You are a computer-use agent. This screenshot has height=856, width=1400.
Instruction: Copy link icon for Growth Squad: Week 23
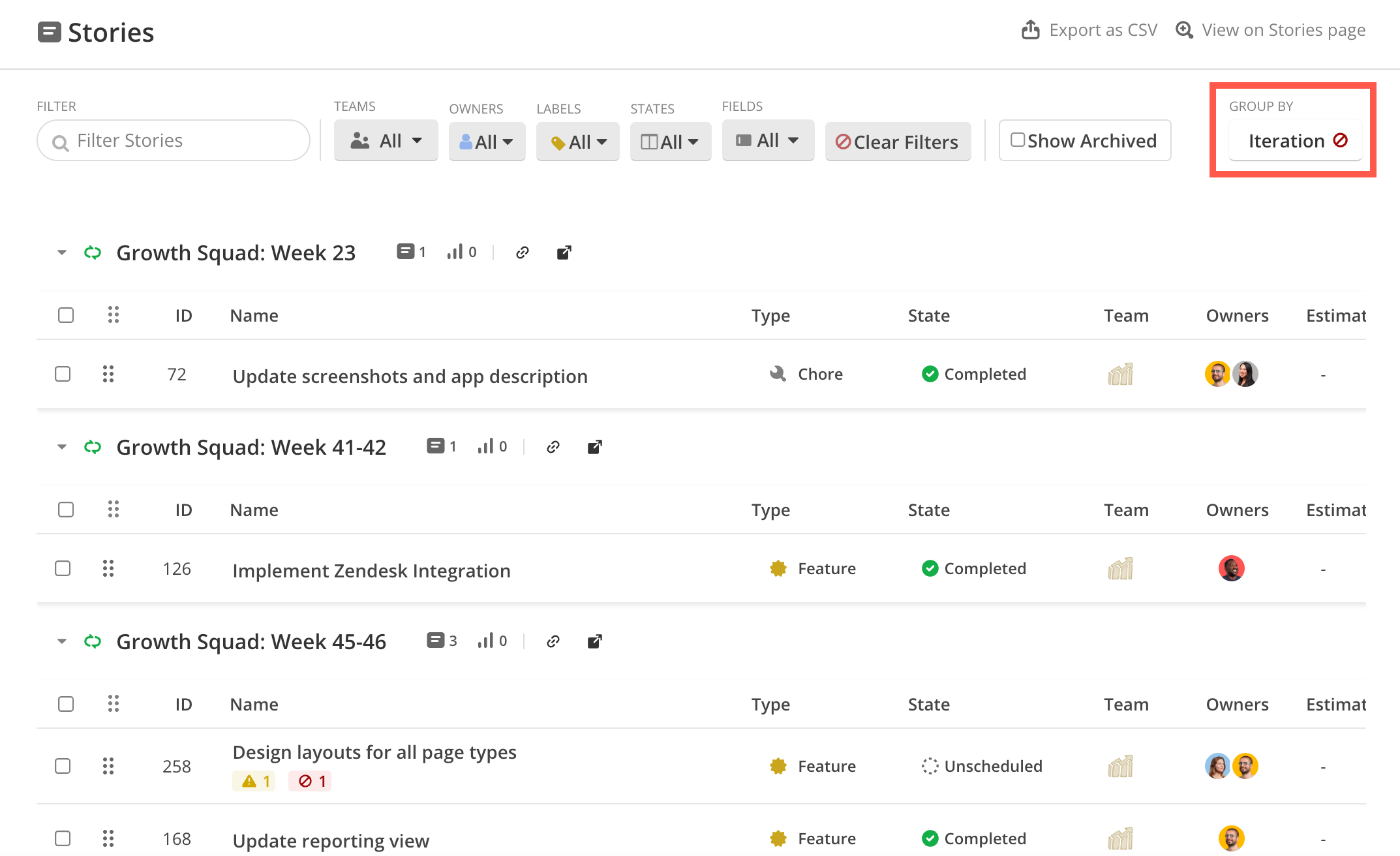click(522, 252)
